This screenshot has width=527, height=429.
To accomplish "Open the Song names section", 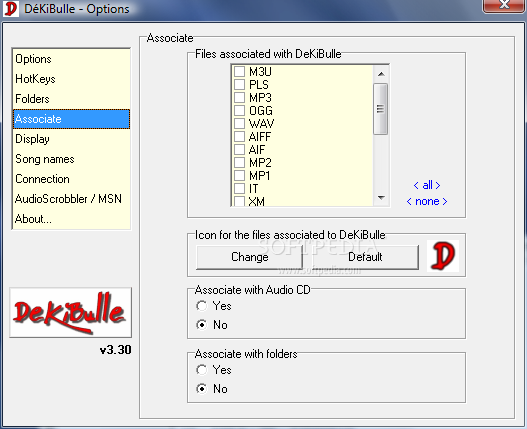I will pyautogui.click(x=71, y=159).
